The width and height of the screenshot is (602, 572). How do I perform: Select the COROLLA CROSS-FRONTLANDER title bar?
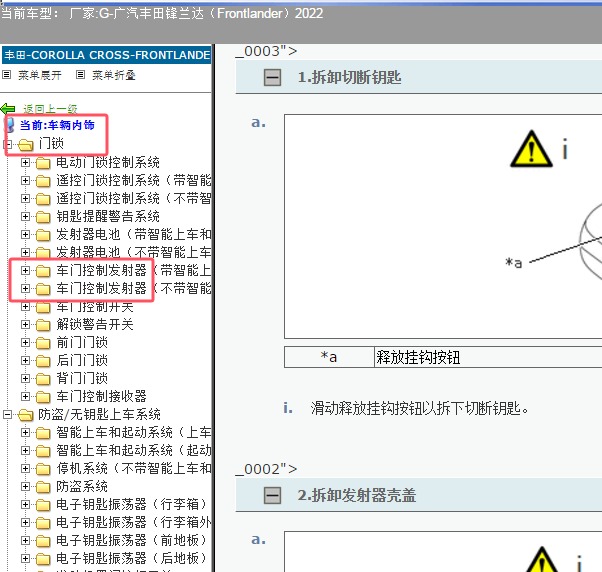pos(106,55)
